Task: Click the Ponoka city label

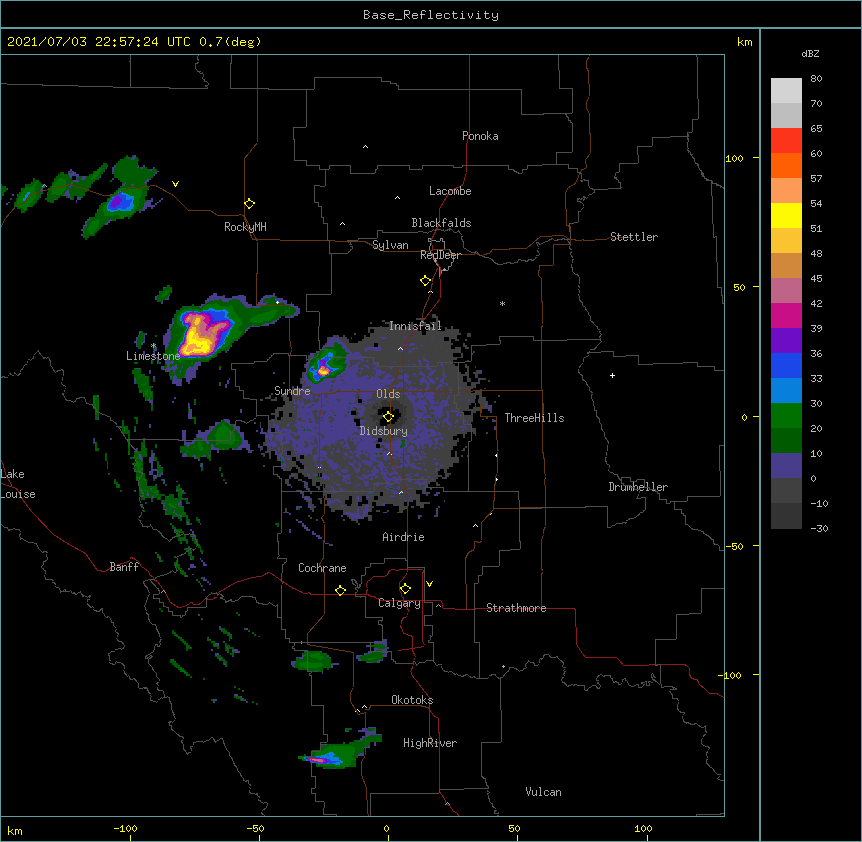Action: 480,136
